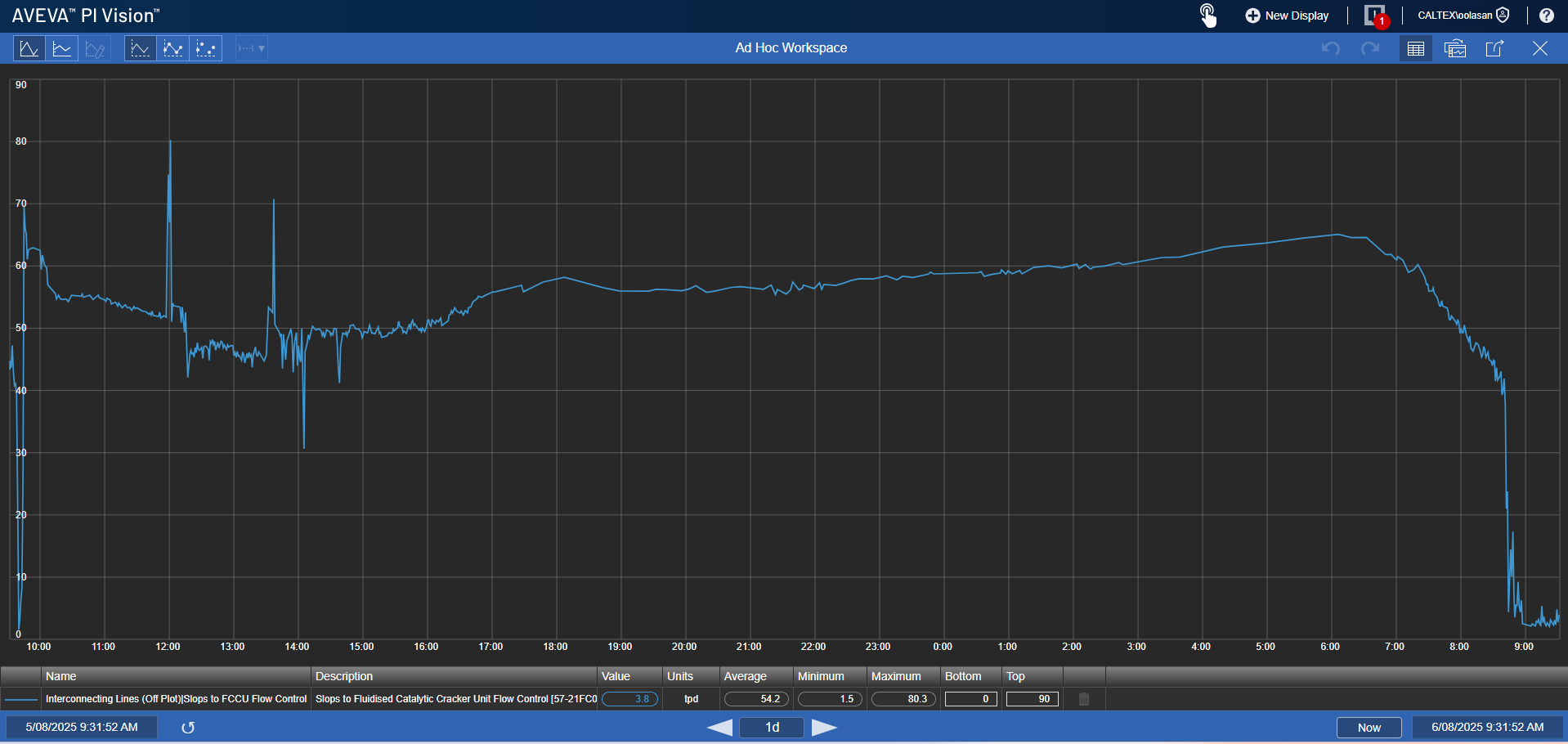The image size is (1568, 744).
Task: Click the touch mode hand icon
Action: point(1207,16)
